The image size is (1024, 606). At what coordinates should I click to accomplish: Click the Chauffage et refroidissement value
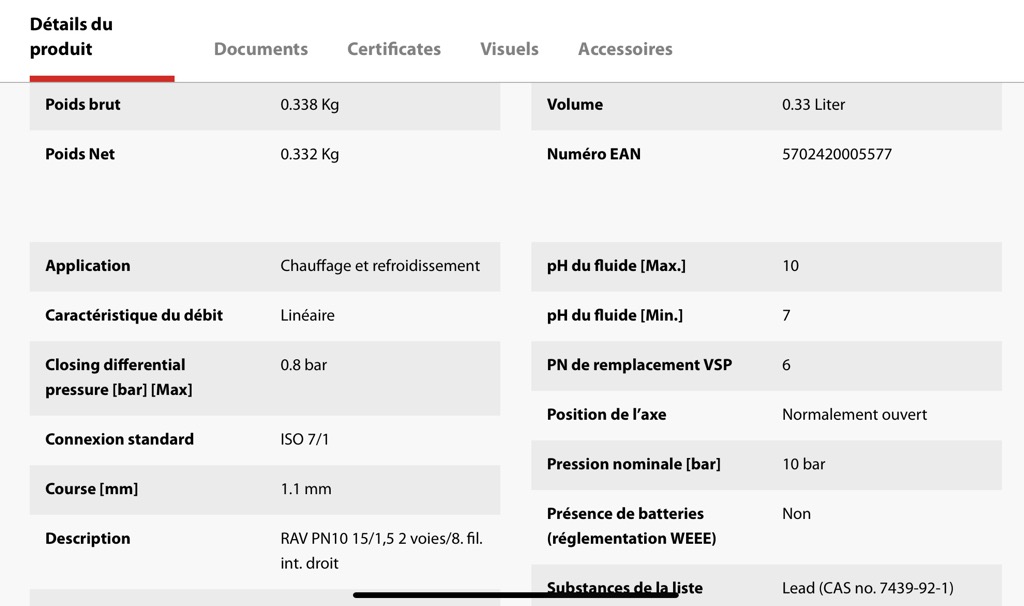380,266
